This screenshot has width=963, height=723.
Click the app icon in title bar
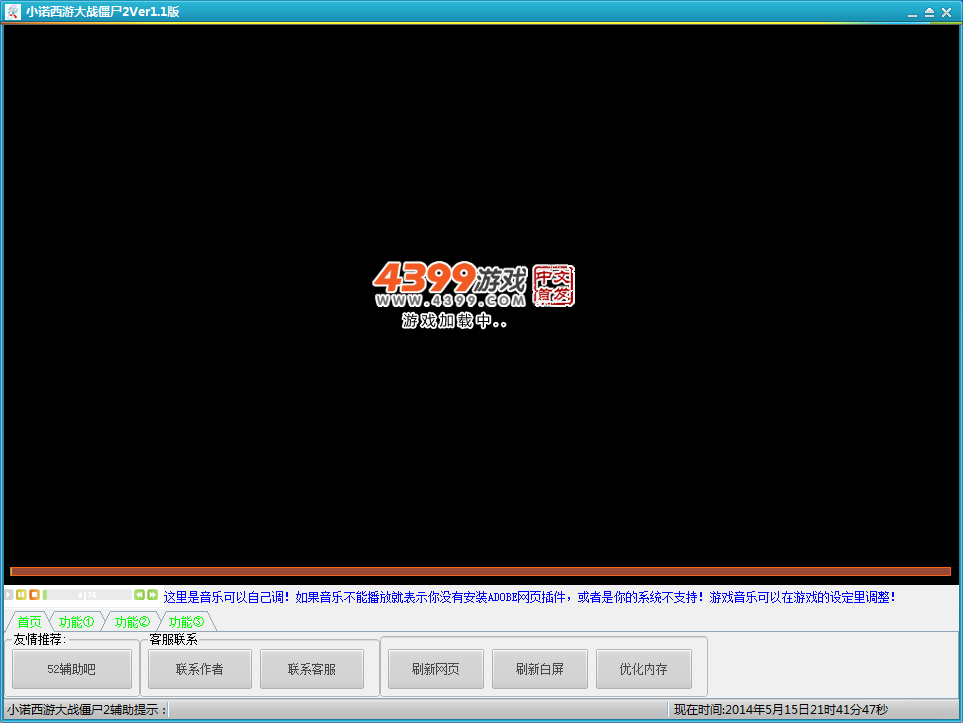point(13,11)
